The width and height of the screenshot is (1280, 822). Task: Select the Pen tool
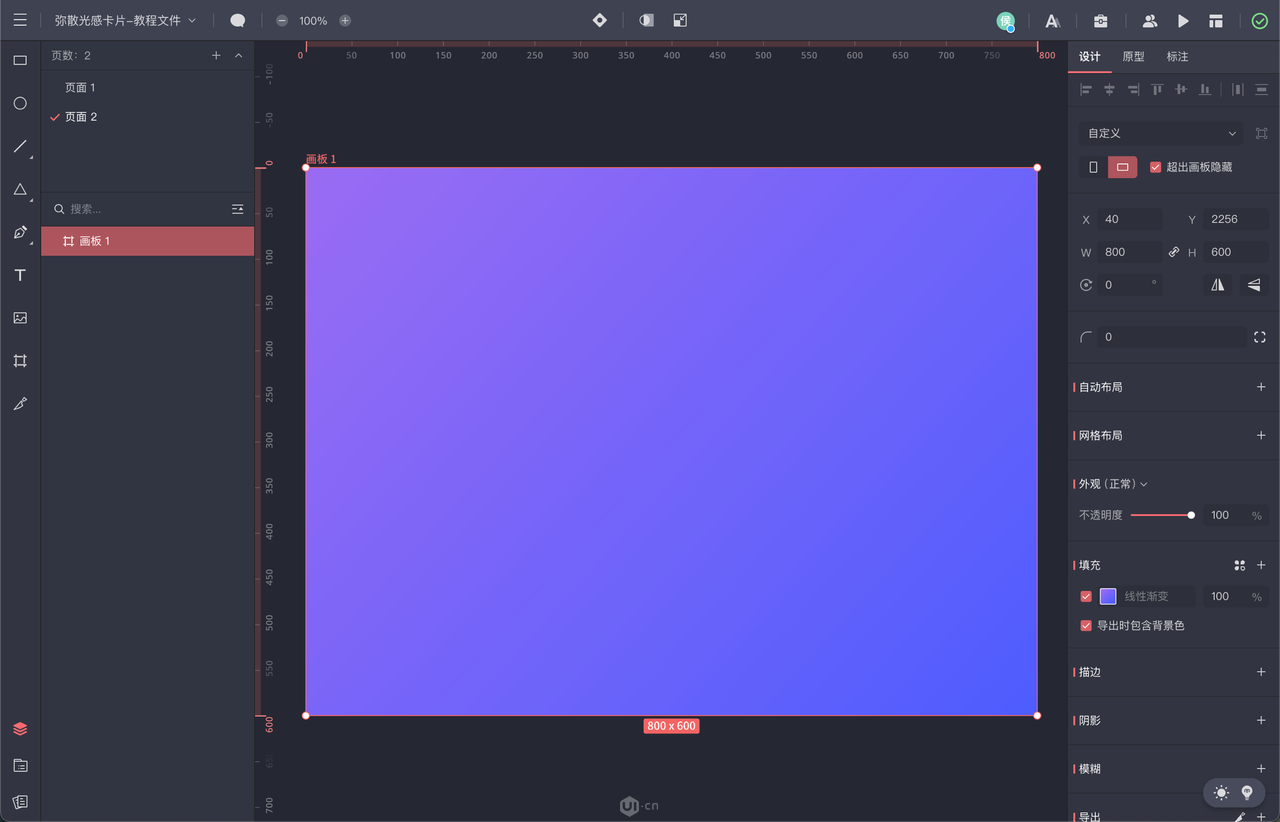click(20, 232)
